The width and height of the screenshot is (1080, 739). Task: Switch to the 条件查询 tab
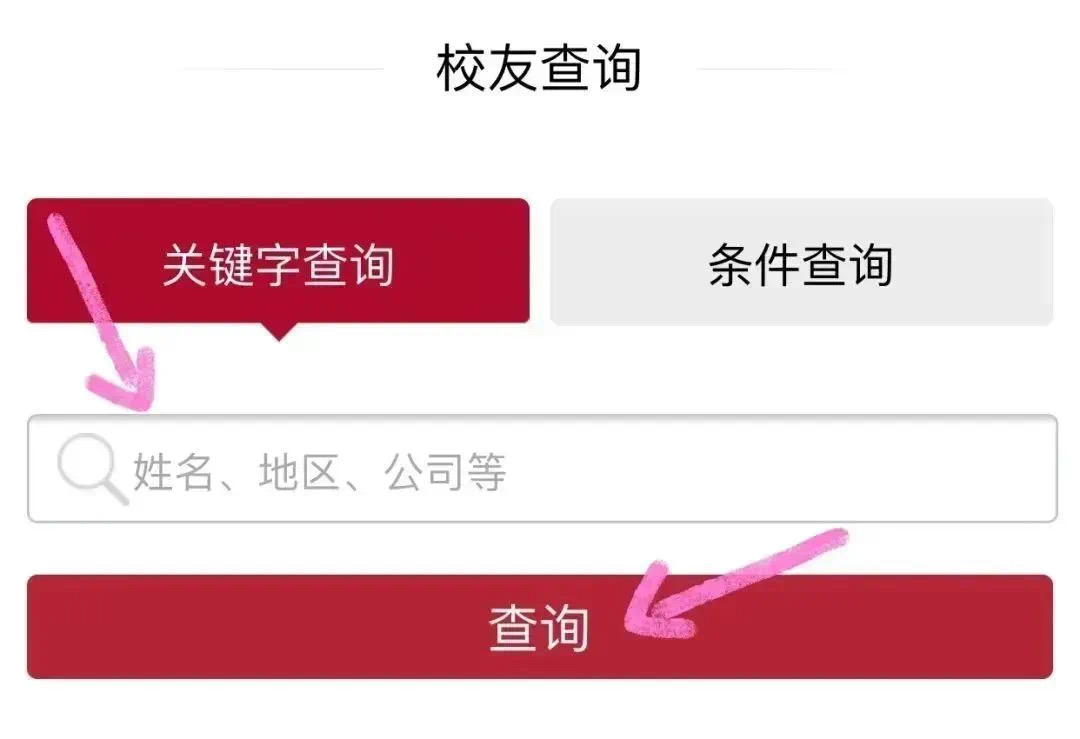point(802,262)
